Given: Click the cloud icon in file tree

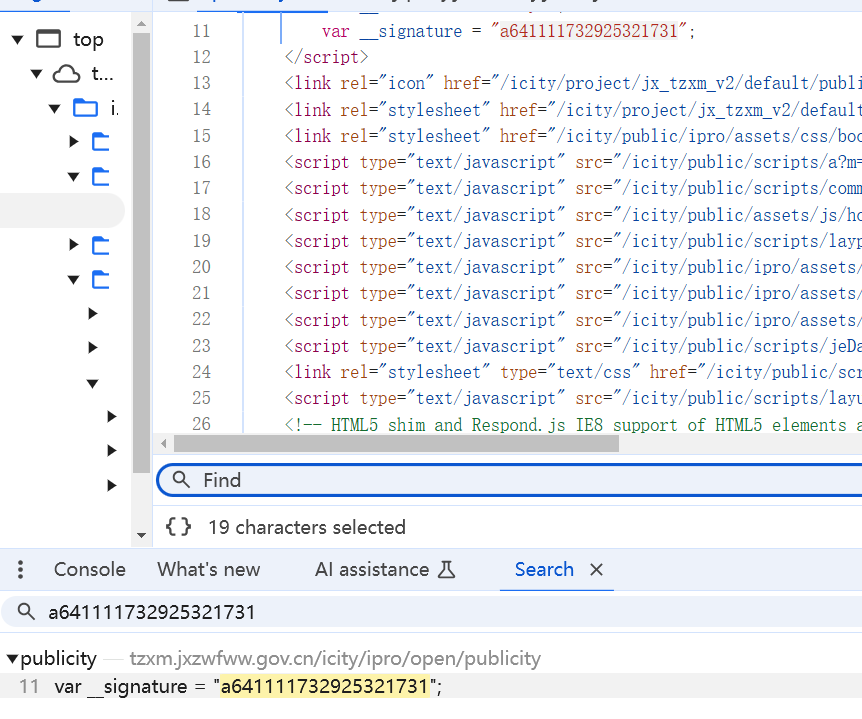Looking at the screenshot, I should point(66,73).
